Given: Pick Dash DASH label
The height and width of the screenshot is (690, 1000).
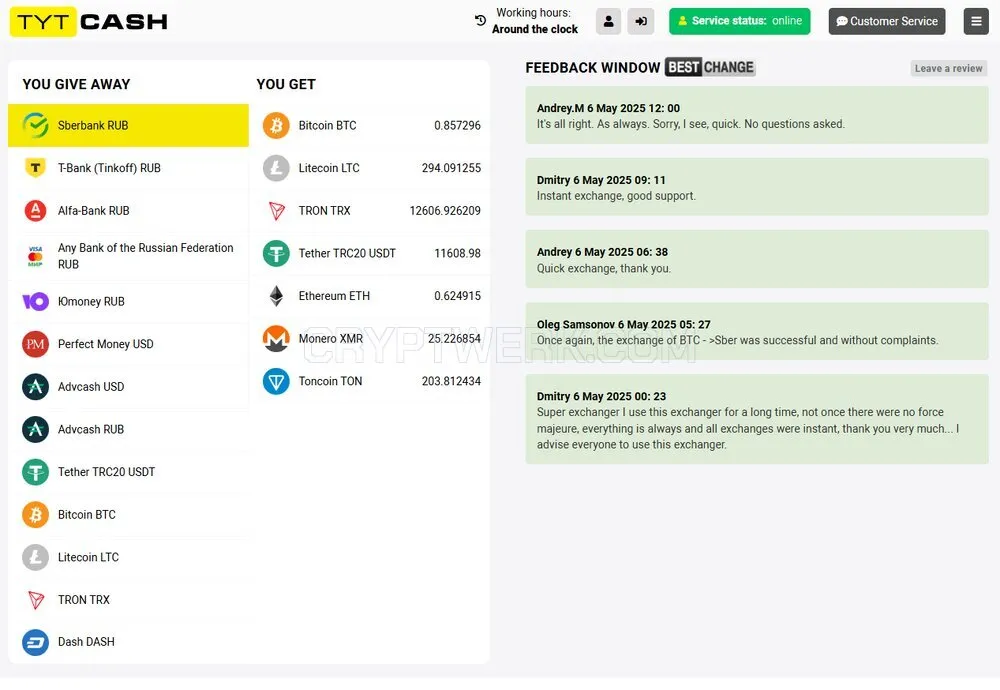Looking at the screenshot, I should pos(86,642).
